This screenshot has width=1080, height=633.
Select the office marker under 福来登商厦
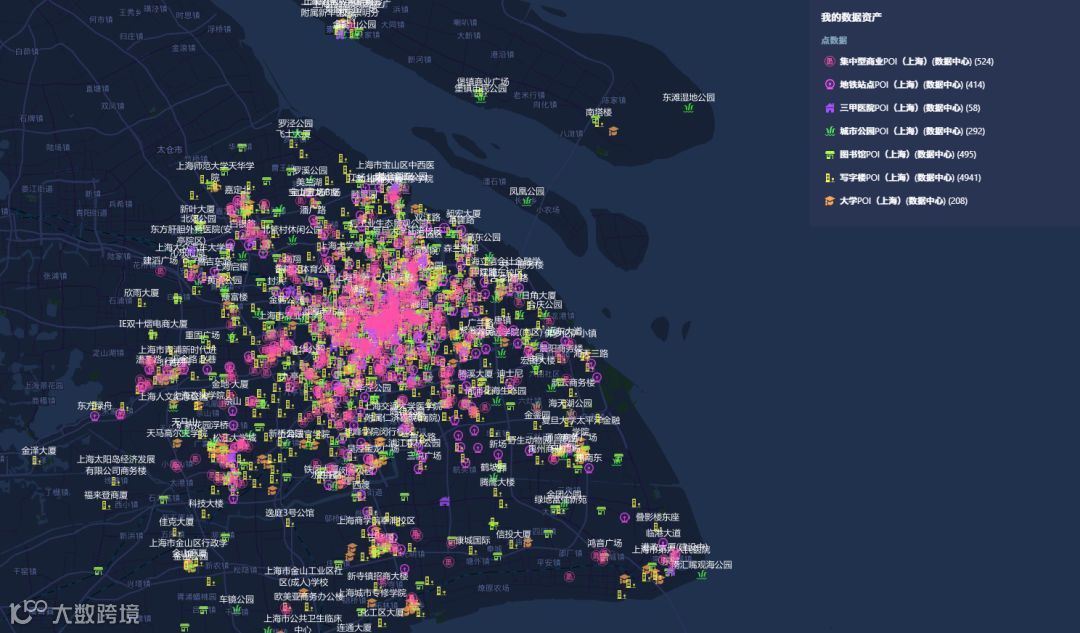click(105, 505)
